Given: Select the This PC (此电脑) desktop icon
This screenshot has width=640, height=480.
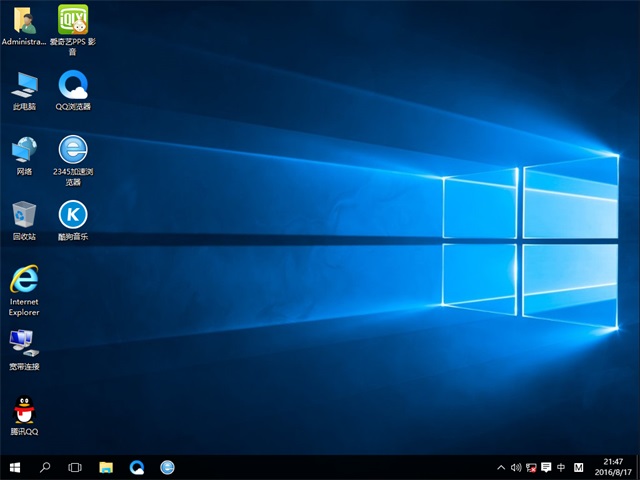Looking at the screenshot, I should point(24,84).
